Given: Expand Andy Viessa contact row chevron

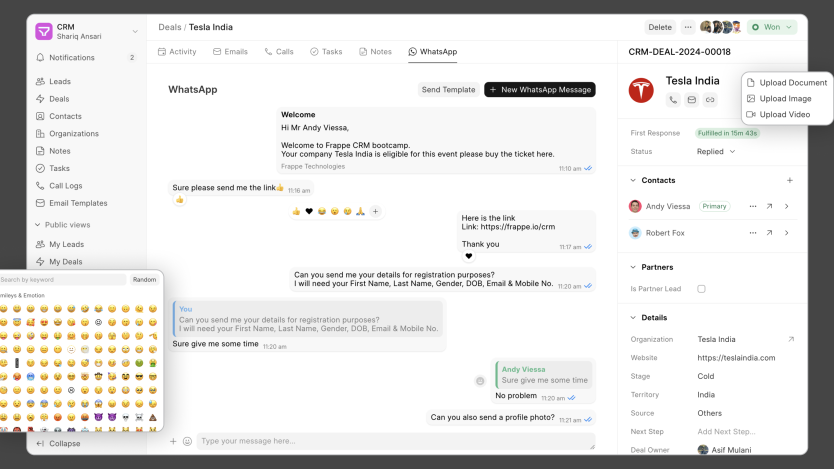Looking at the screenshot, I should [x=787, y=206].
